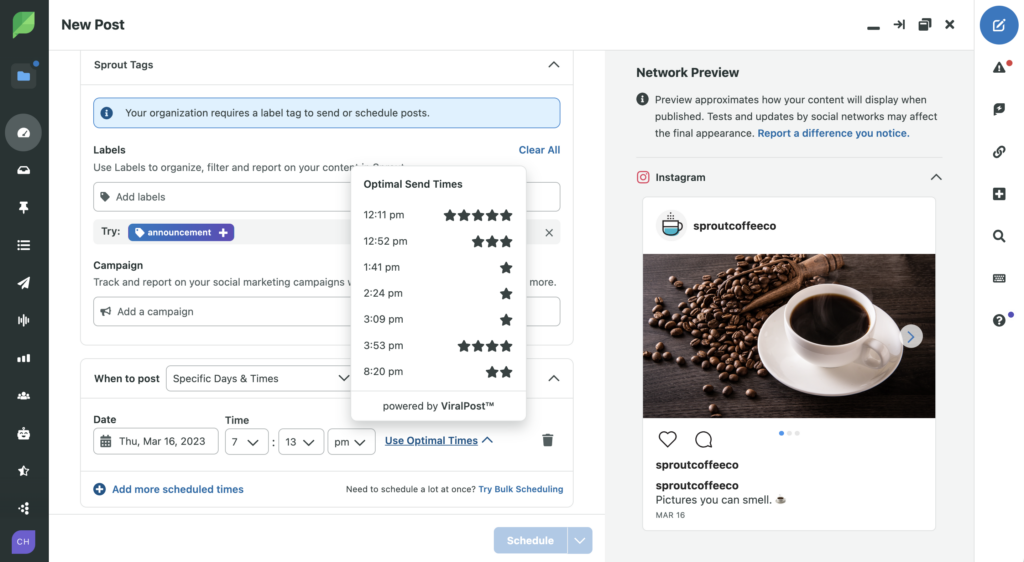Collapse the Sprout Tags section
Image resolution: width=1024 pixels, height=562 pixels.
554,65
